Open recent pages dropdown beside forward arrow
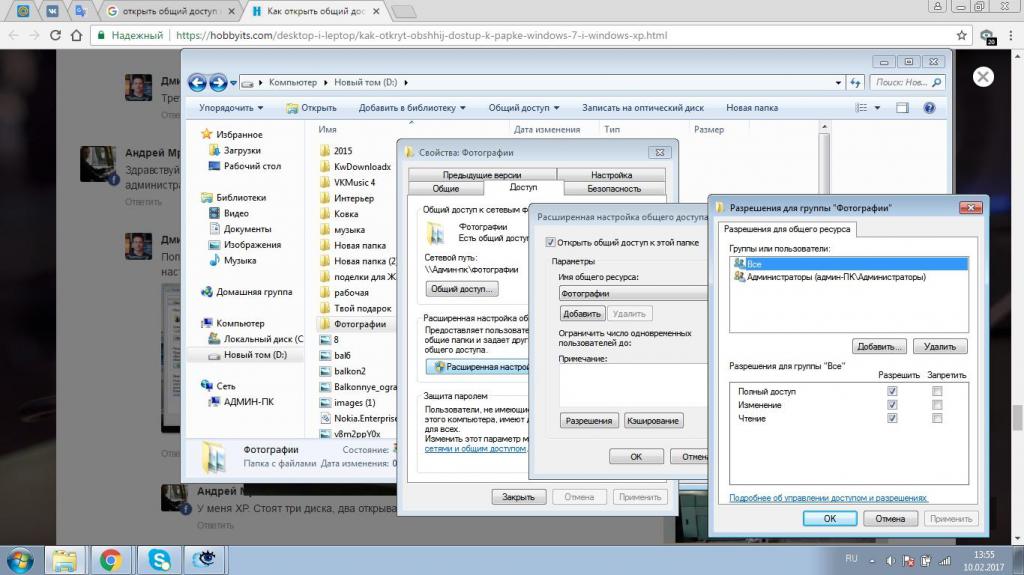The image size is (1024, 575). coord(233,83)
